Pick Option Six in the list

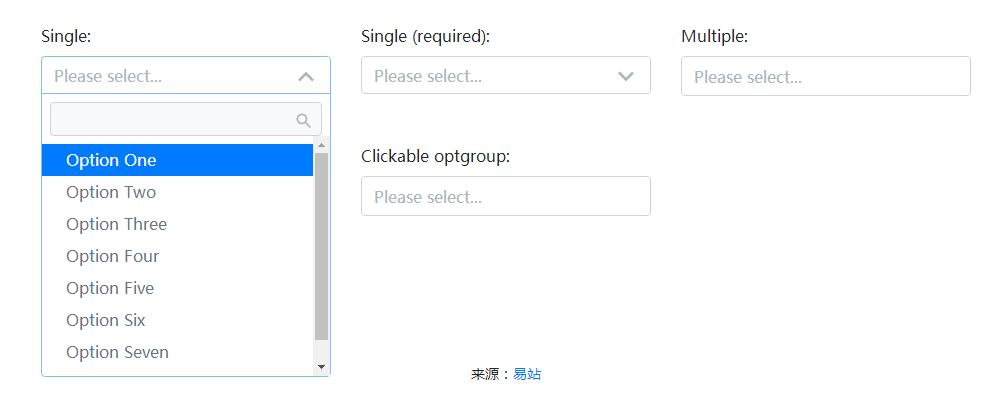tap(106, 320)
